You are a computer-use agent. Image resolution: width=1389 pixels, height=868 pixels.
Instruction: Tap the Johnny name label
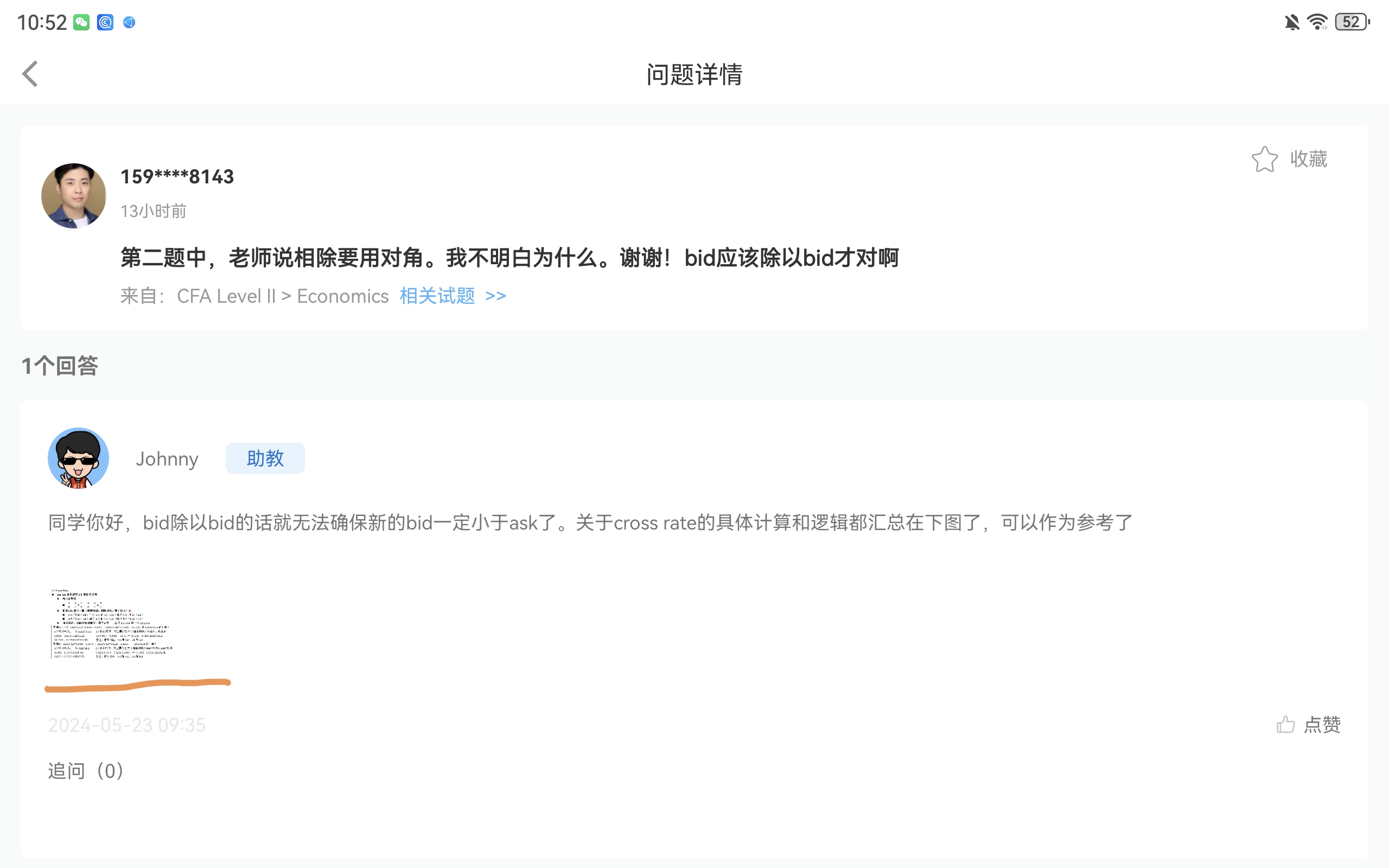(x=167, y=459)
